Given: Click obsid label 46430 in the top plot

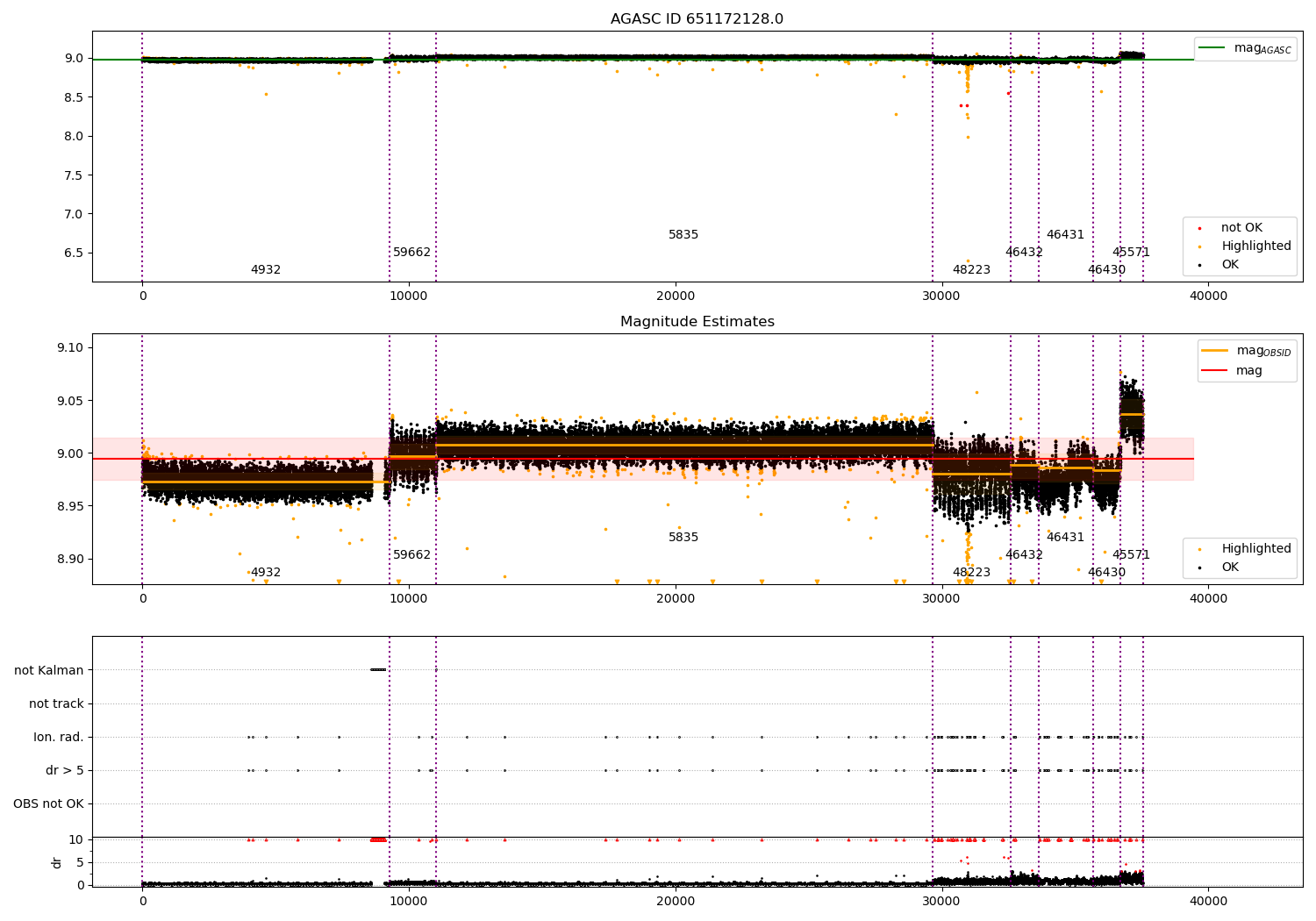Looking at the screenshot, I should pyautogui.click(x=1106, y=270).
